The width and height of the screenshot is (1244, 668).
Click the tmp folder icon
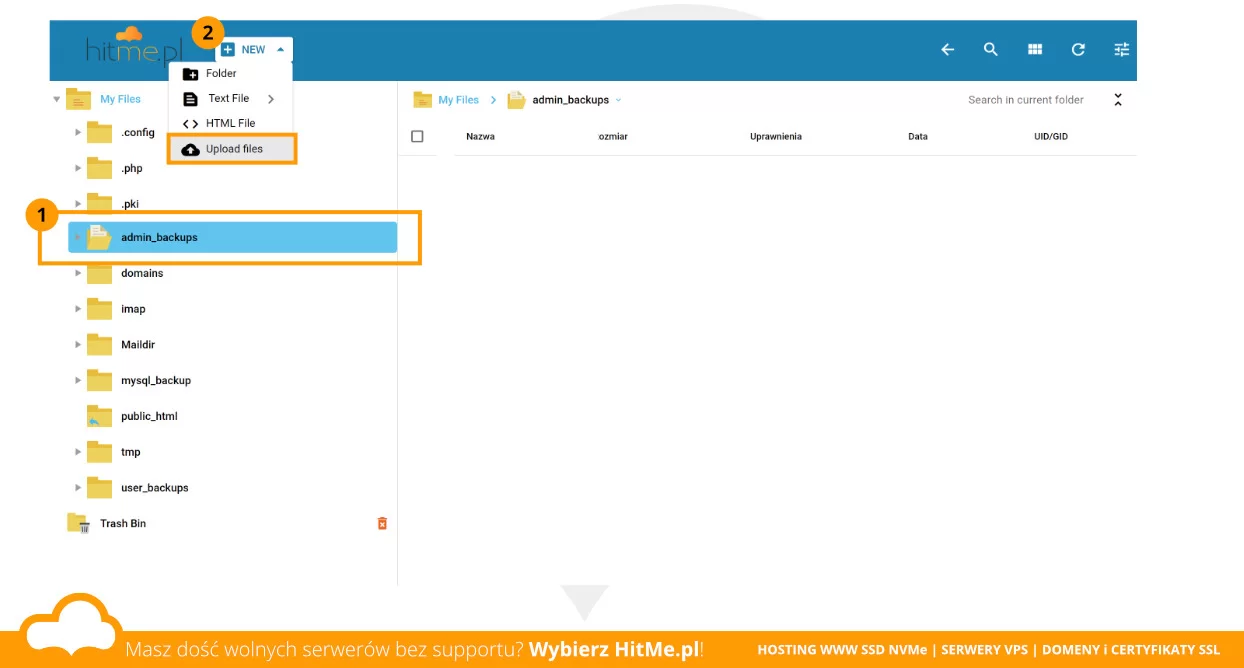point(99,452)
